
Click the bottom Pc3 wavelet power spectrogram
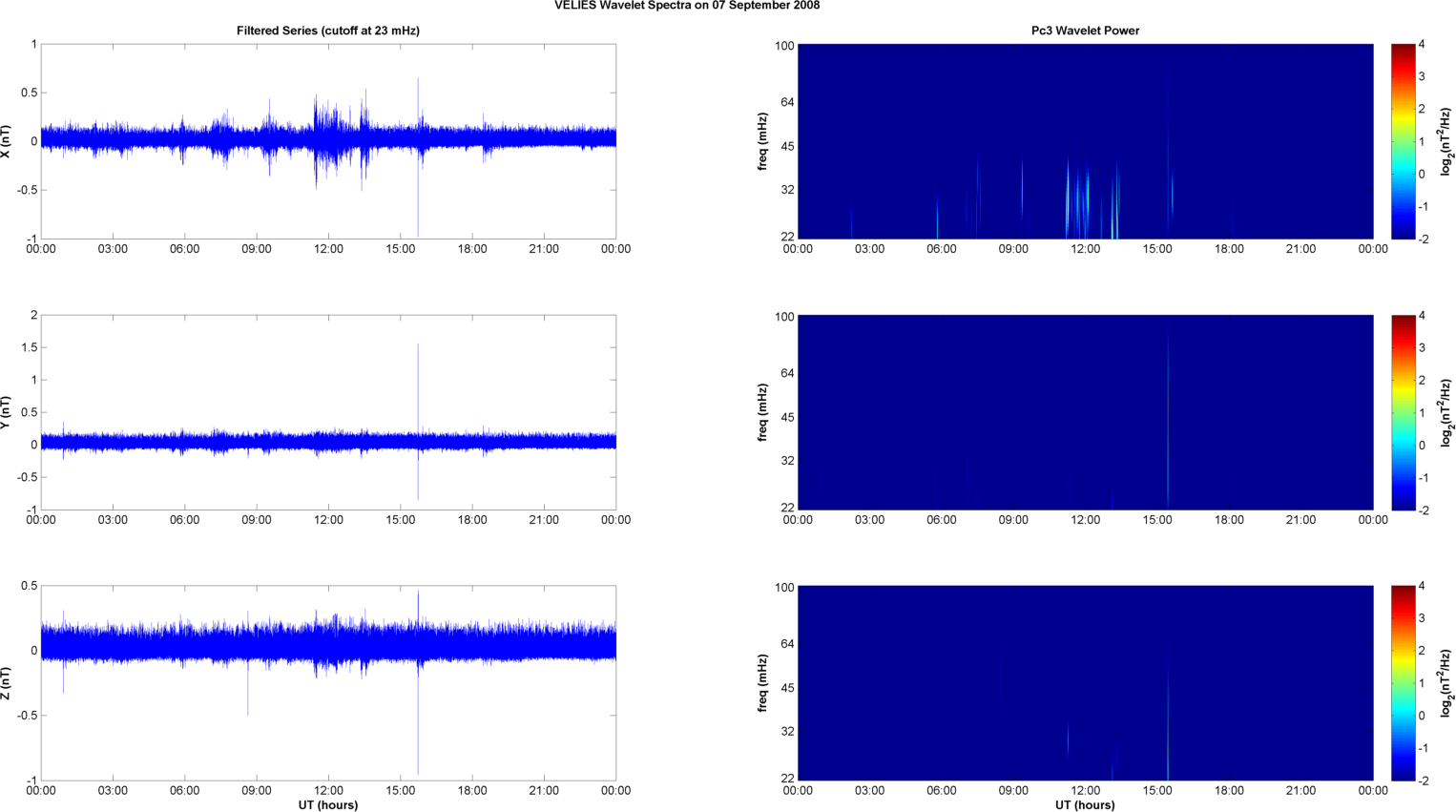click(x=1085, y=683)
